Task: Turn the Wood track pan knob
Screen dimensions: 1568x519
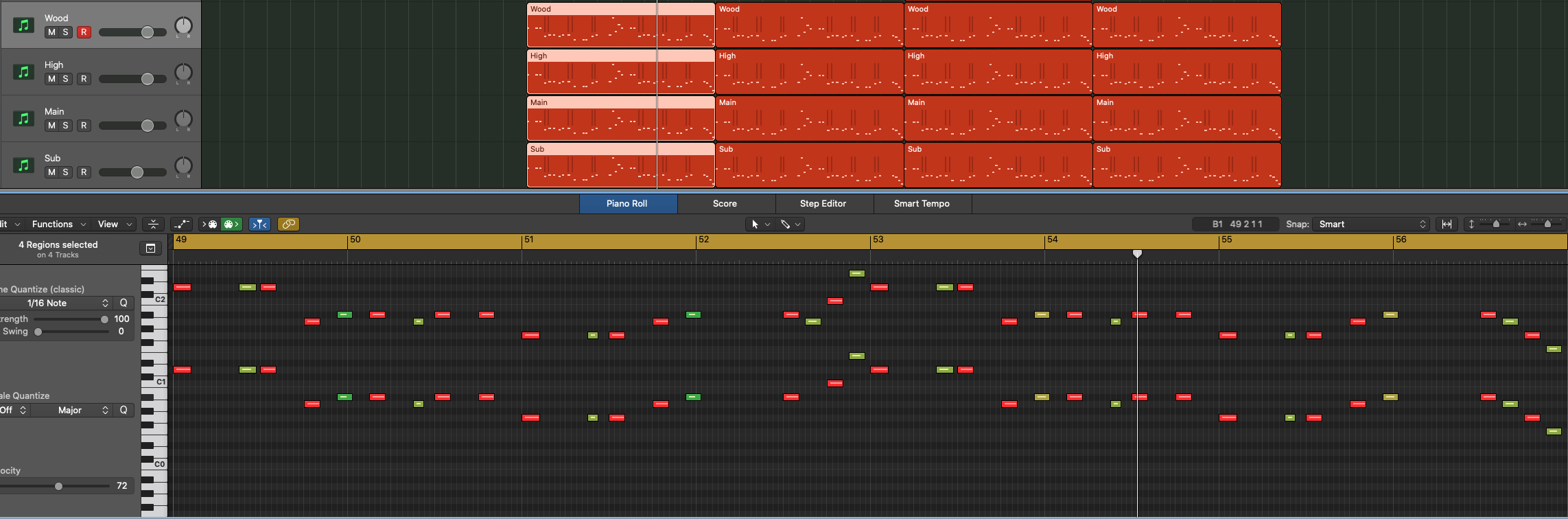Action: pyautogui.click(x=183, y=26)
